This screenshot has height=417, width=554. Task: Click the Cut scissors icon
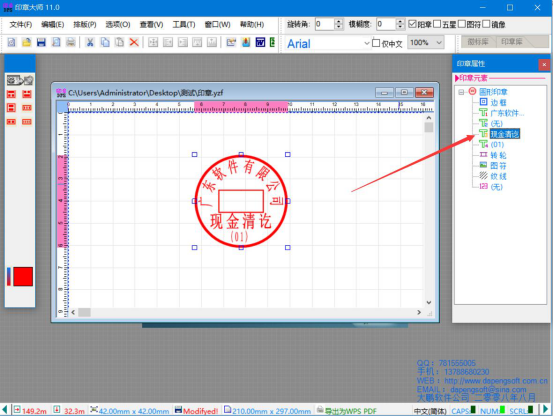click(x=90, y=43)
